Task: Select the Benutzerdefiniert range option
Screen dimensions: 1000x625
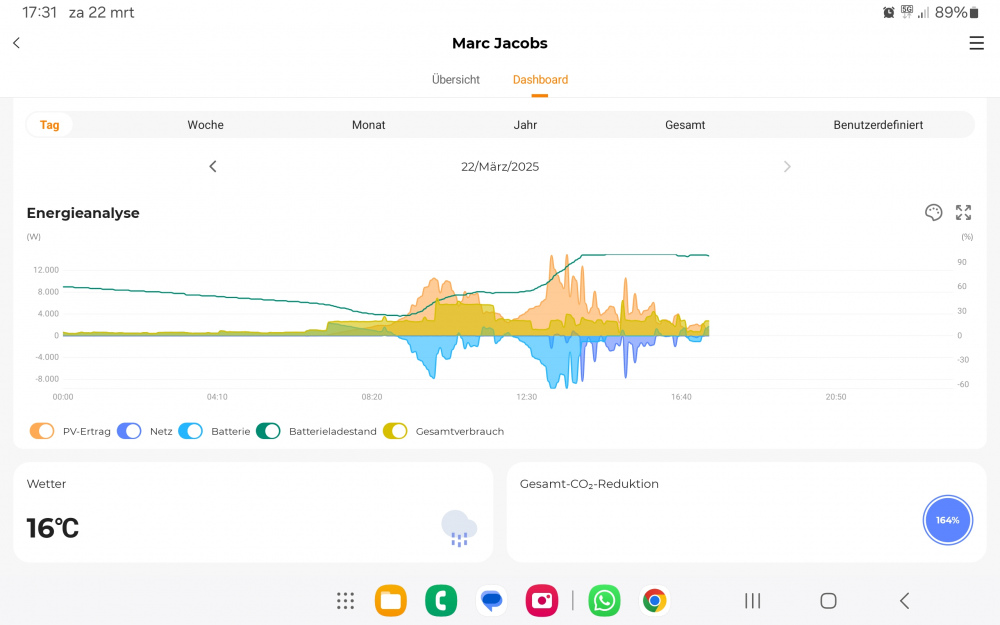Action: 878,125
